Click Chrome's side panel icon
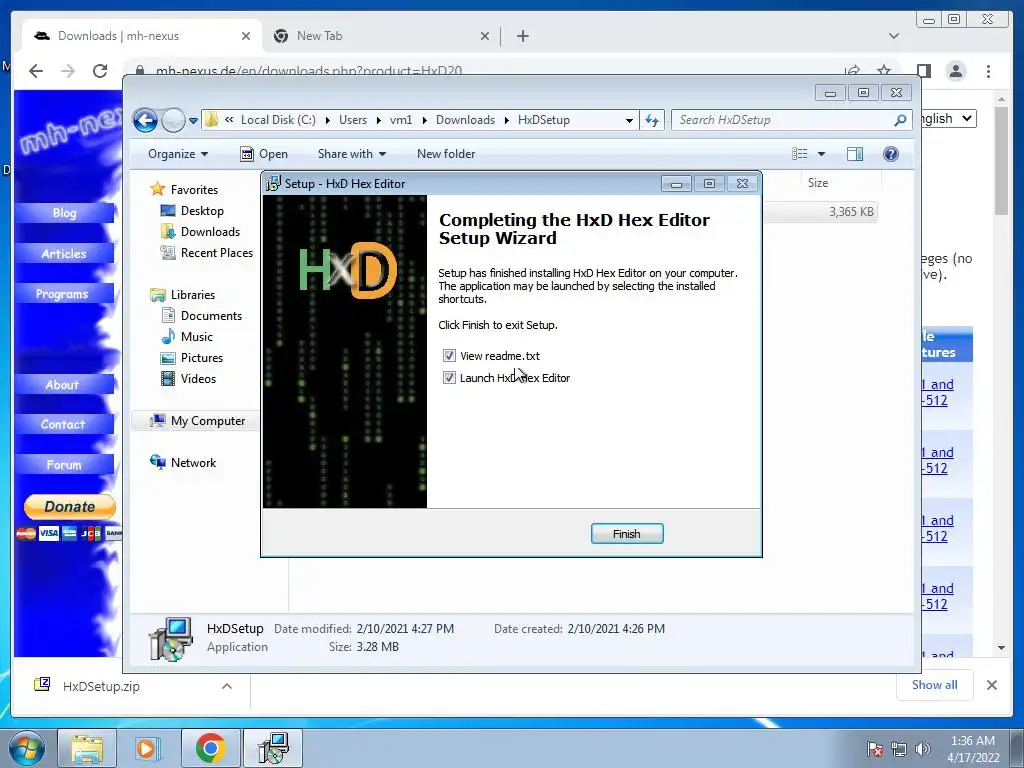 [x=924, y=71]
